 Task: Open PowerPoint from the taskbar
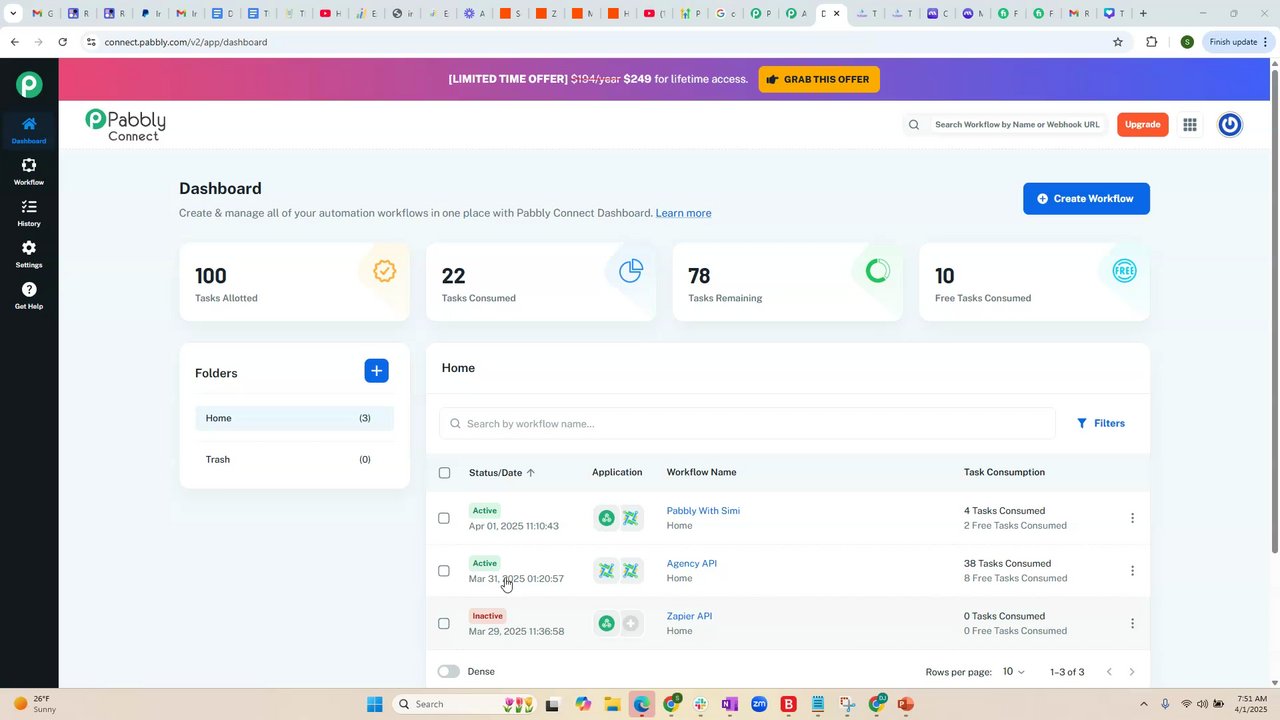click(906, 704)
